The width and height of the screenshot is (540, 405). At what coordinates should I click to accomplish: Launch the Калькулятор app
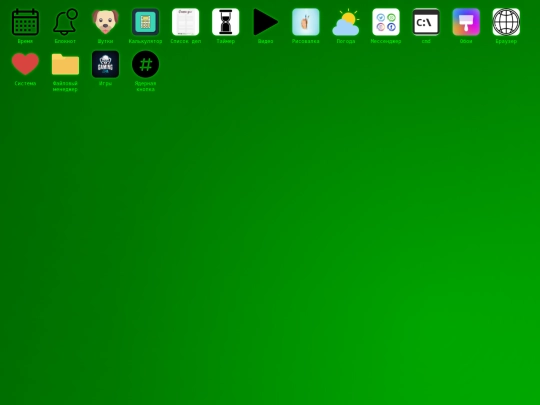145,22
